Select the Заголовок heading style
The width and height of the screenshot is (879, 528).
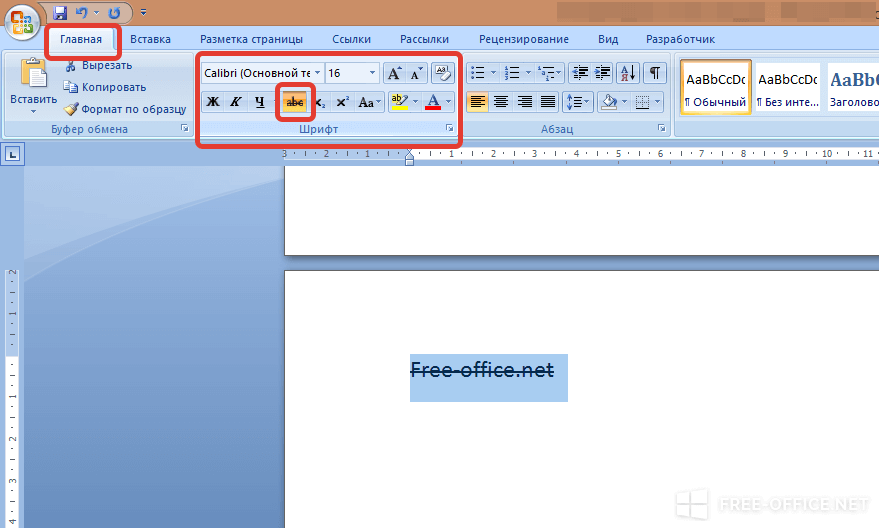[853, 88]
